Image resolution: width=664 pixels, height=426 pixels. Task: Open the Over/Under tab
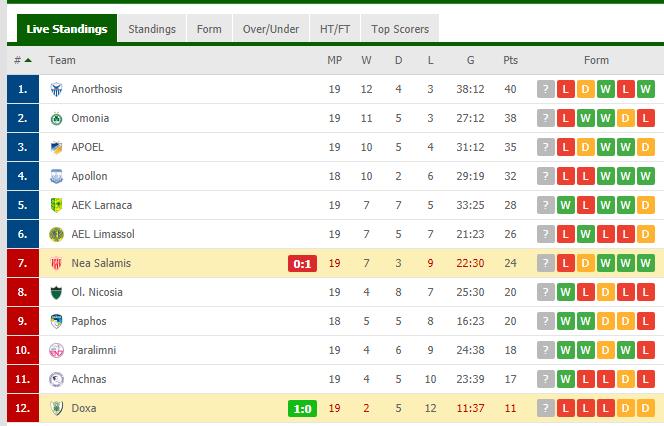[x=271, y=29]
